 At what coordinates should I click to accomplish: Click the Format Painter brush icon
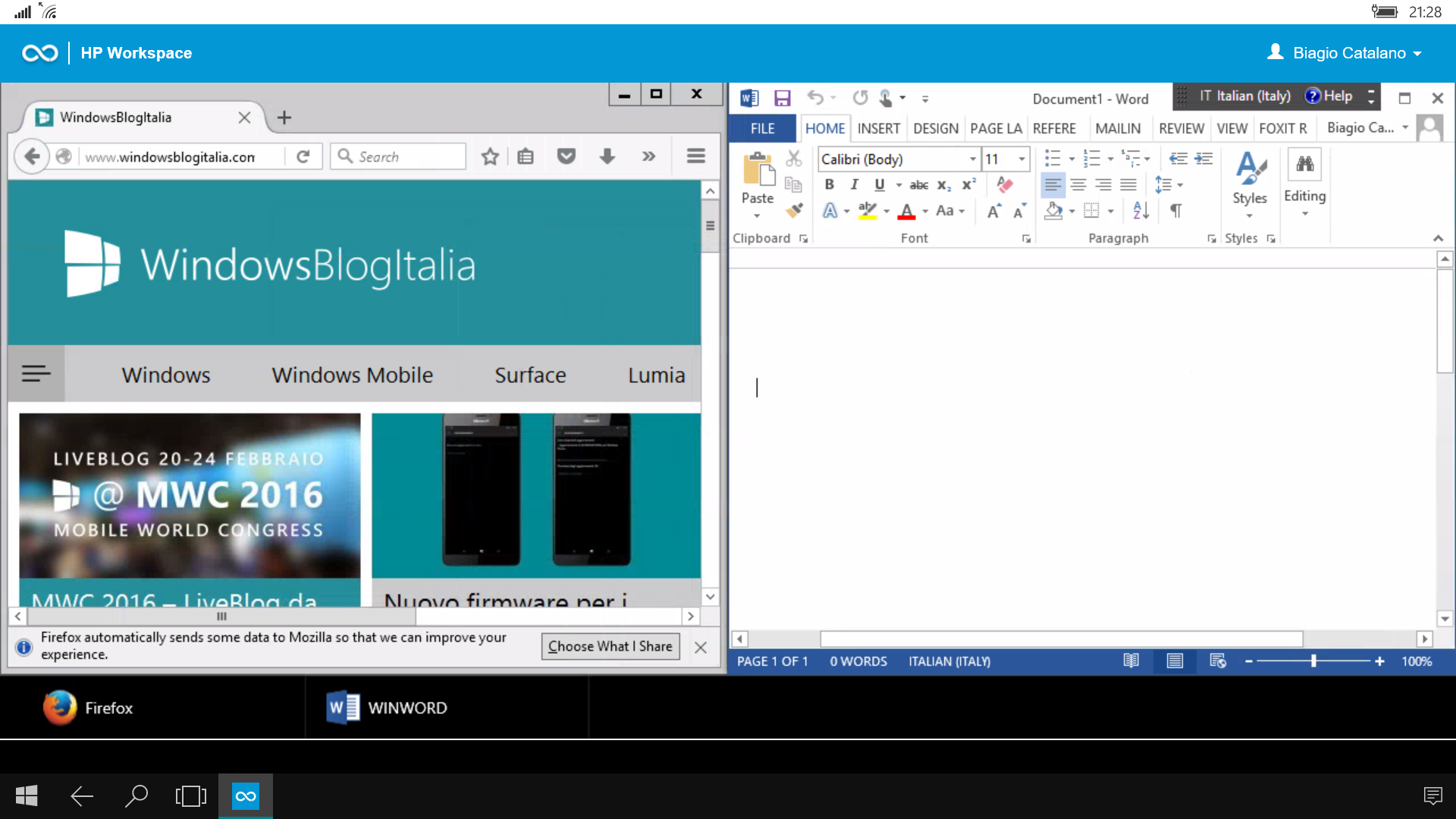pos(794,210)
